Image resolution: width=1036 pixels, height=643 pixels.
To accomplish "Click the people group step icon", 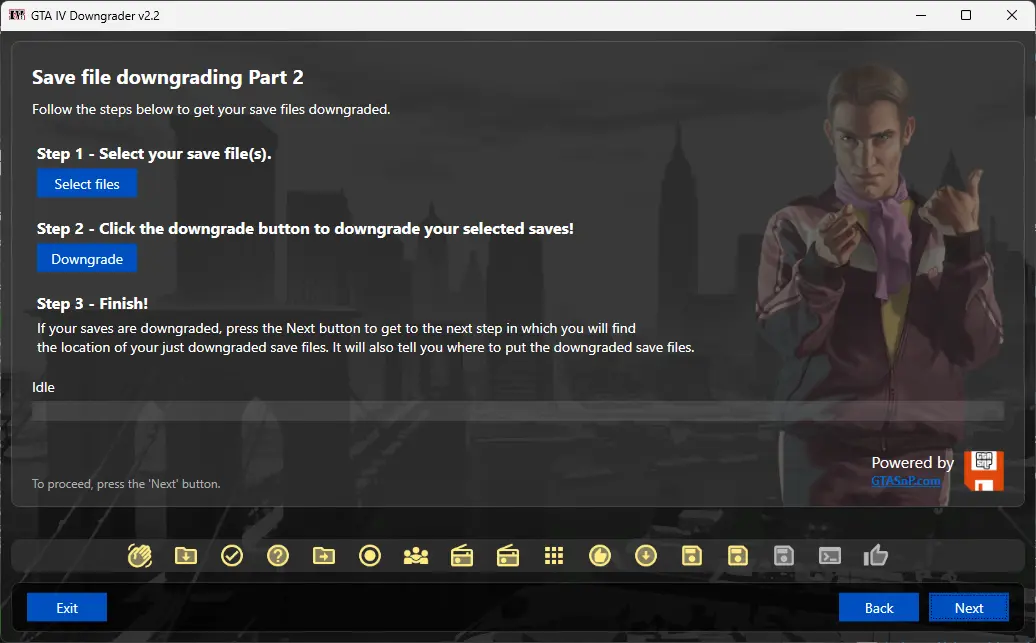I will click(x=416, y=556).
